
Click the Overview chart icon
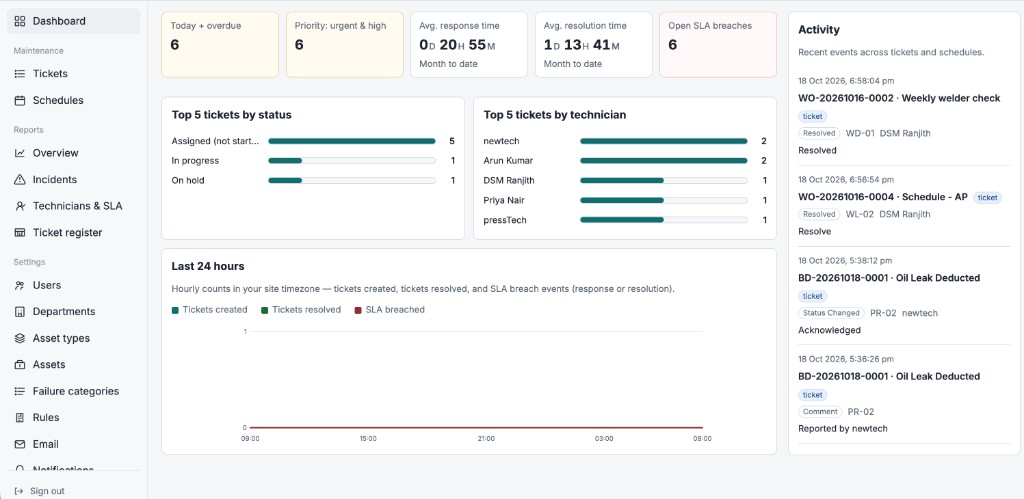pyautogui.click(x=20, y=153)
